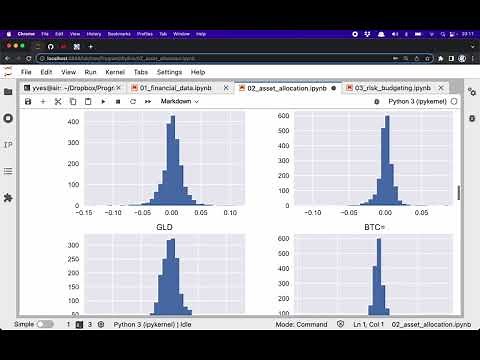480x360 pixels.
Task: Select the GitHub pinned browser tab
Action: tap(50, 47)
